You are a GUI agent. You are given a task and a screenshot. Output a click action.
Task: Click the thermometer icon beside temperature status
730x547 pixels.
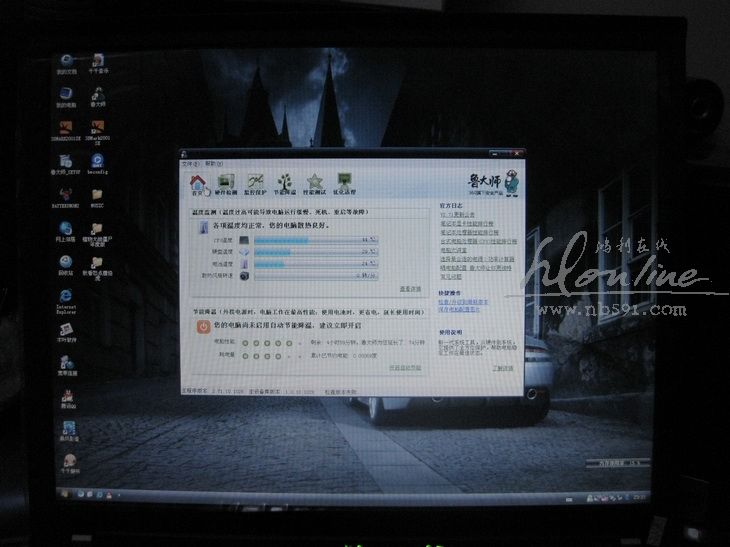point(204,227)
